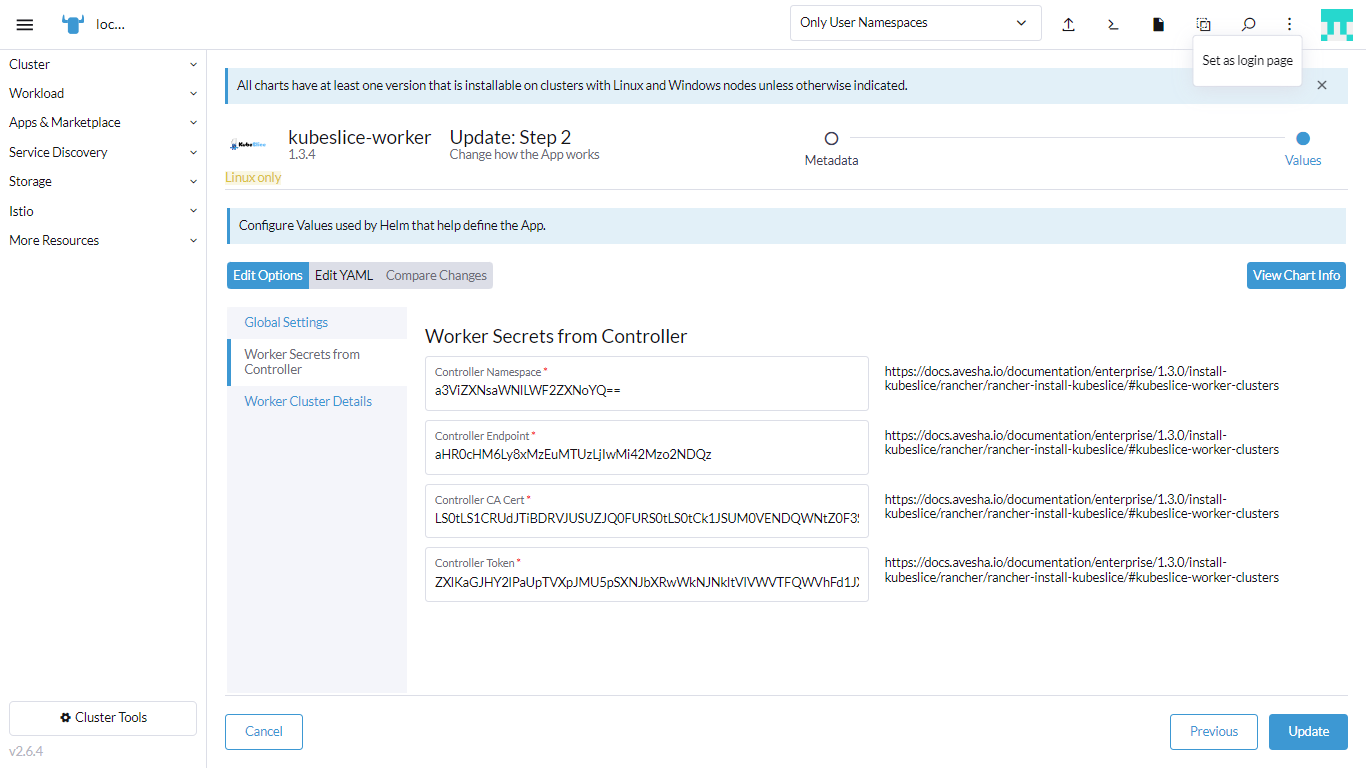
Task: Click the Import YAML upload icon
Action: coord(1068,24)
